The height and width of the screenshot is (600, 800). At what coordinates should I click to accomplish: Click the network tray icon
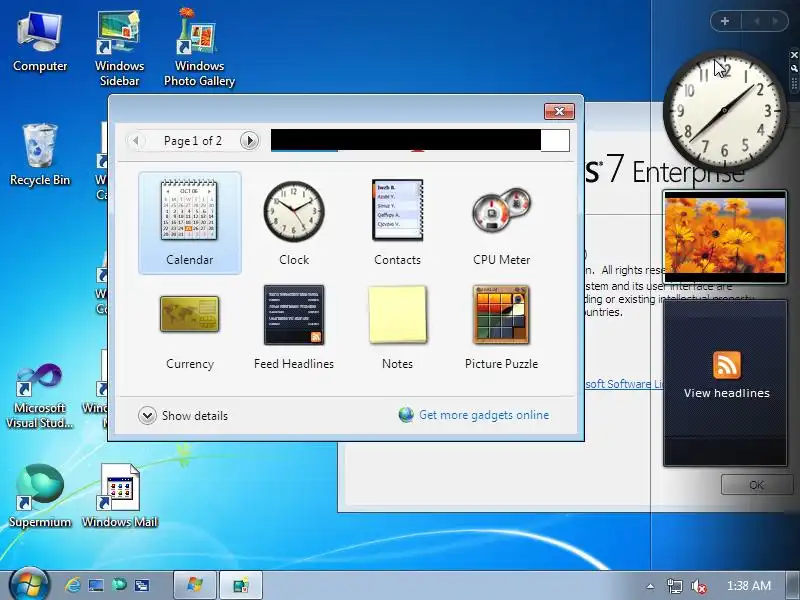pyautogui.click(x=674, y=586)
